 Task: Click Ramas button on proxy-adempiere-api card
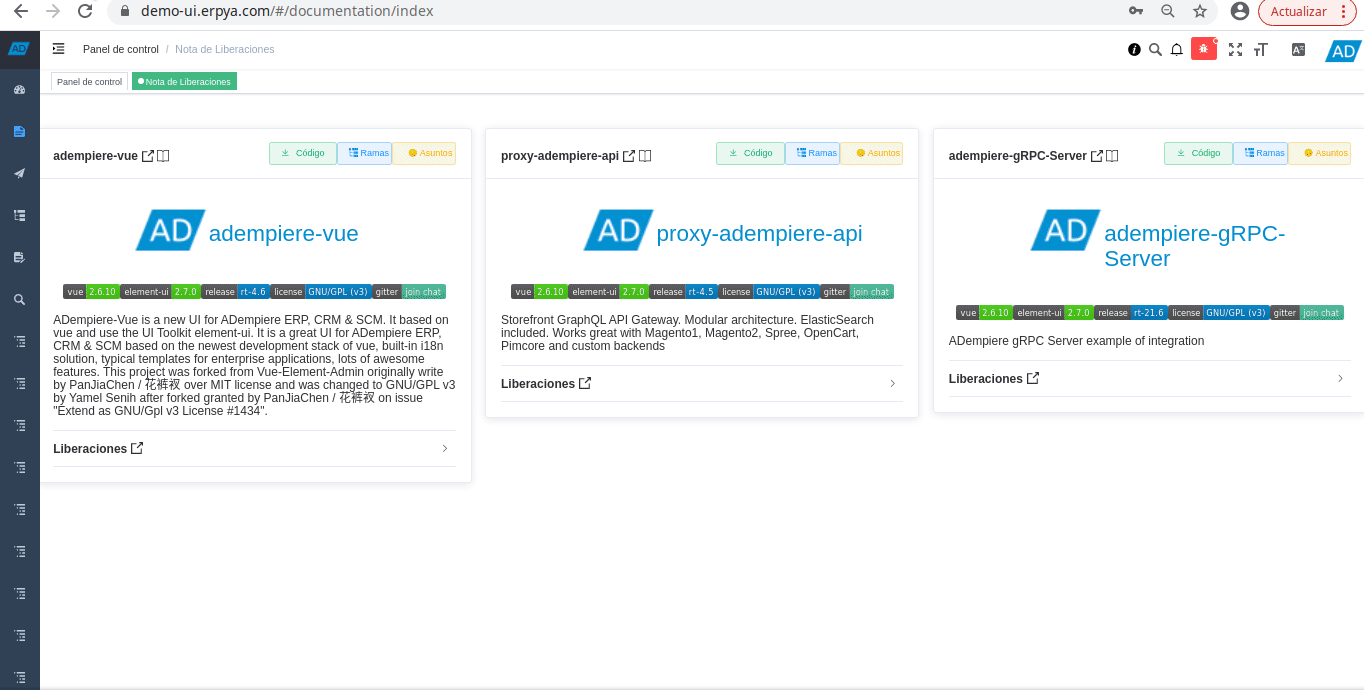tap(812, 153)
